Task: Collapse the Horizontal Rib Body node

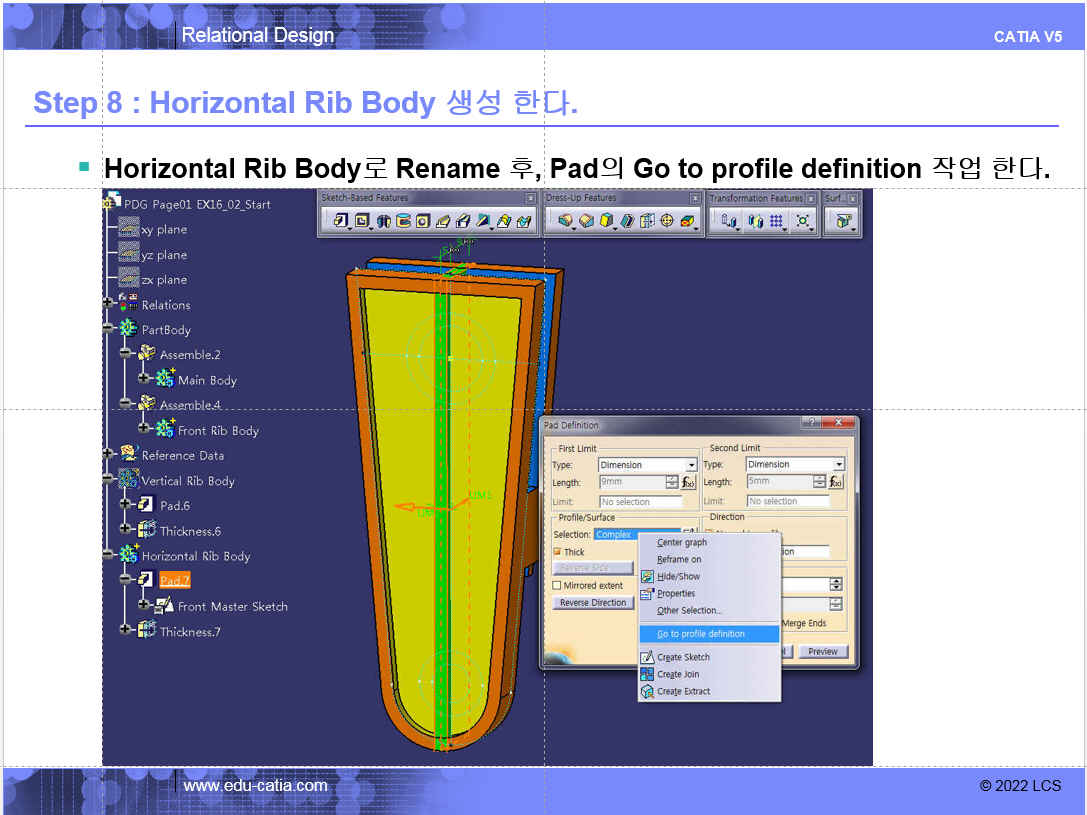Action: [x=108, y=555]
